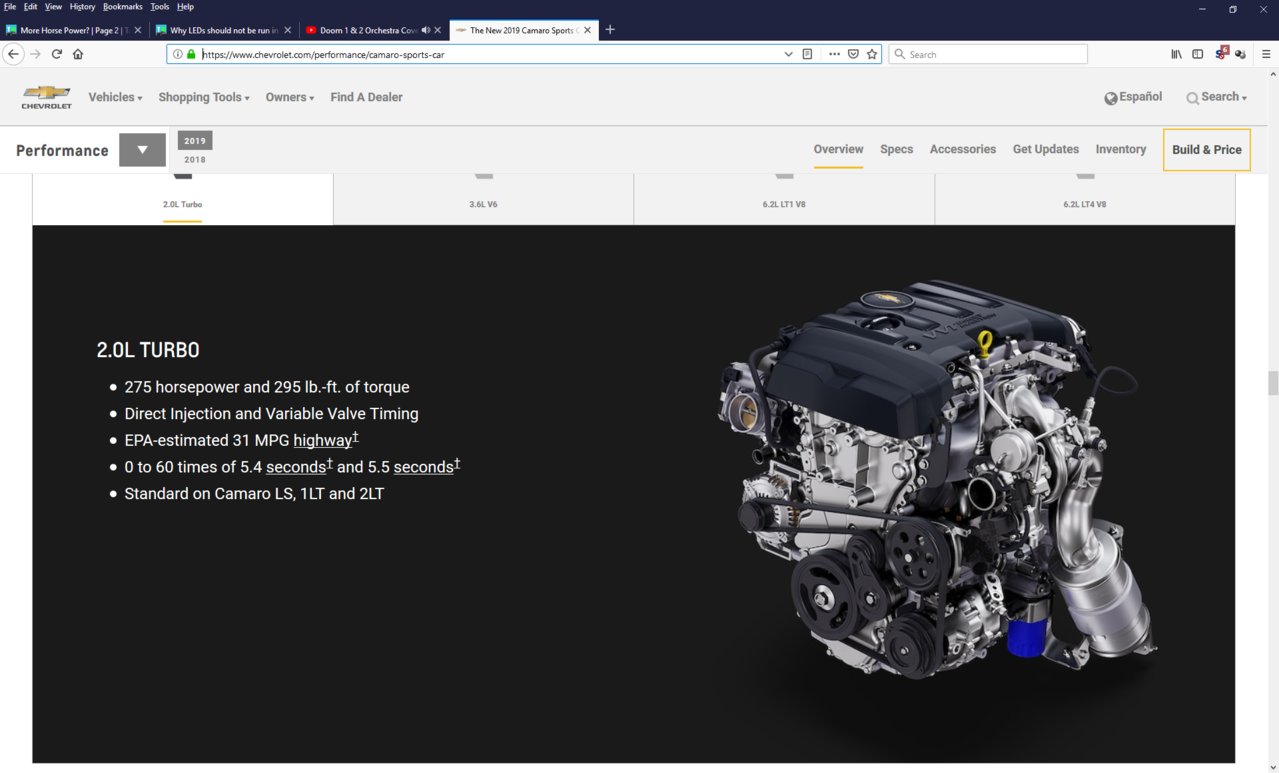Open the View menu
1279x773 pixels.
[x=53, y=6]
